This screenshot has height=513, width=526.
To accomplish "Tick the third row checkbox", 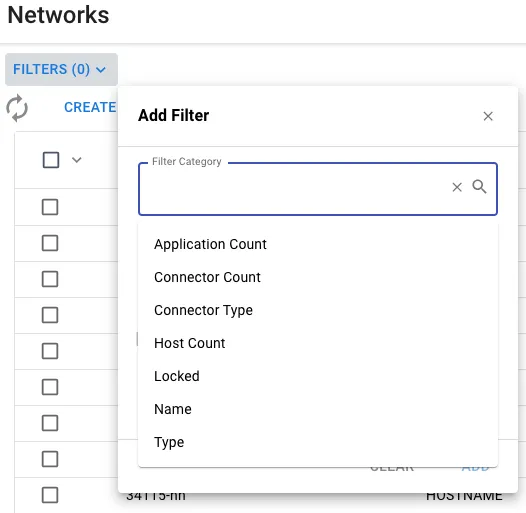I will (x=50, y=279).
